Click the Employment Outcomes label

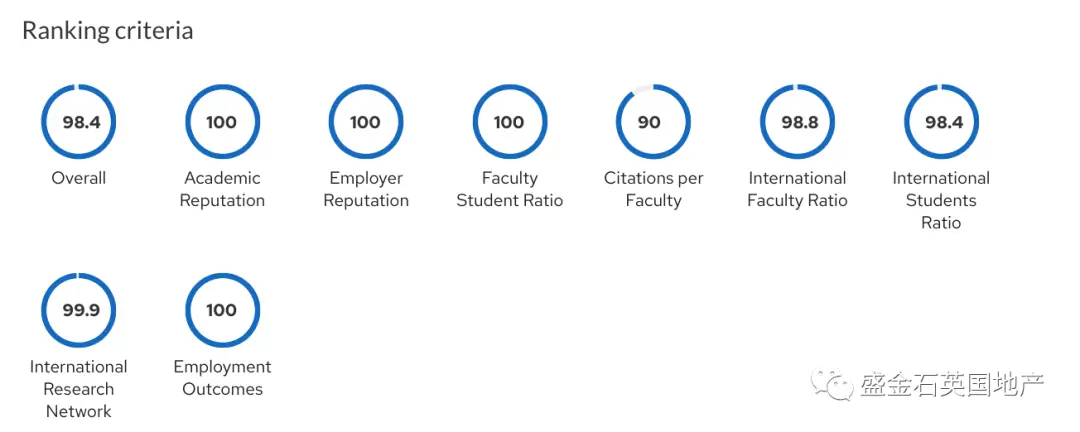[222, 378]
